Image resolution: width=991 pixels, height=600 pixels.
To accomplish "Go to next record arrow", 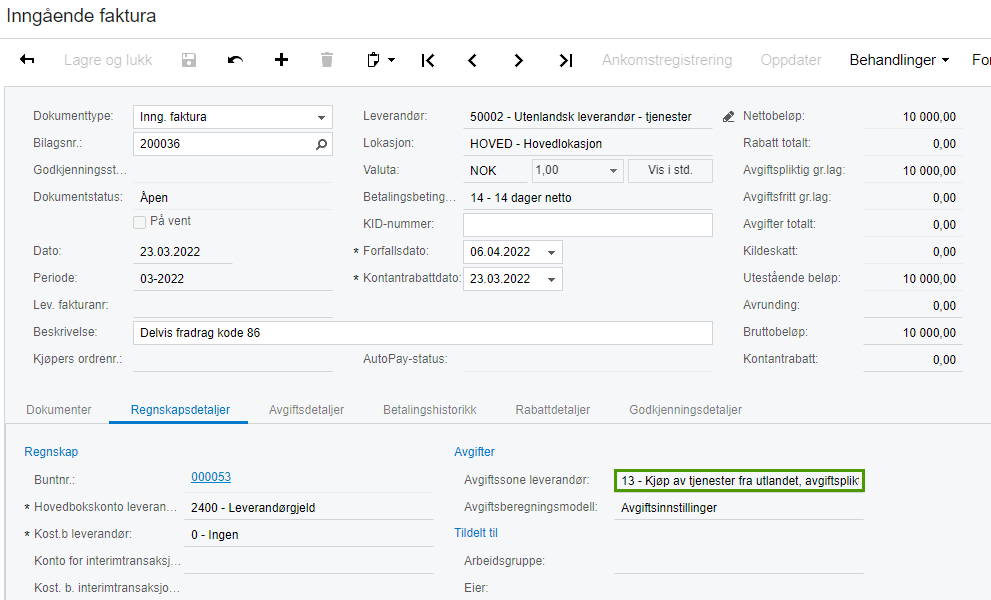I will click(x=518, y=60).
